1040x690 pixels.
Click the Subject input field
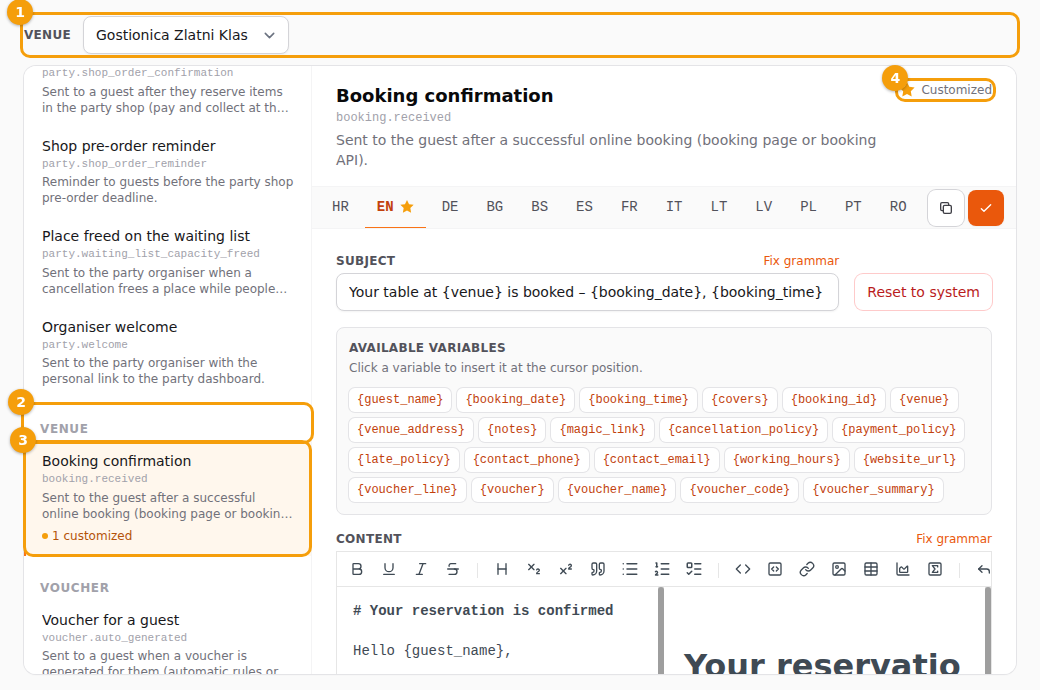click(x=587, y=292)
